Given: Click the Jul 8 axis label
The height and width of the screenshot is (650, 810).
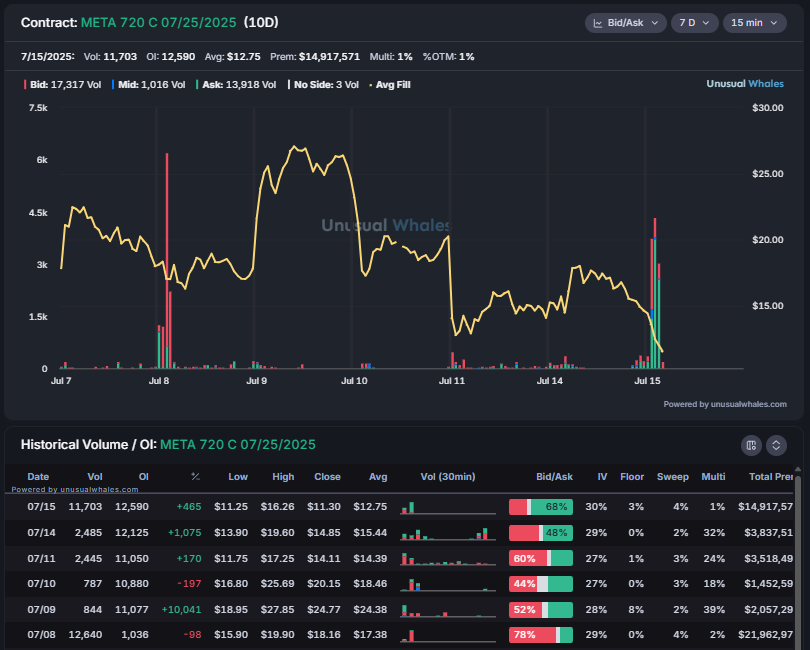Looking at the screenshot, I should click(x=159, y=381).
